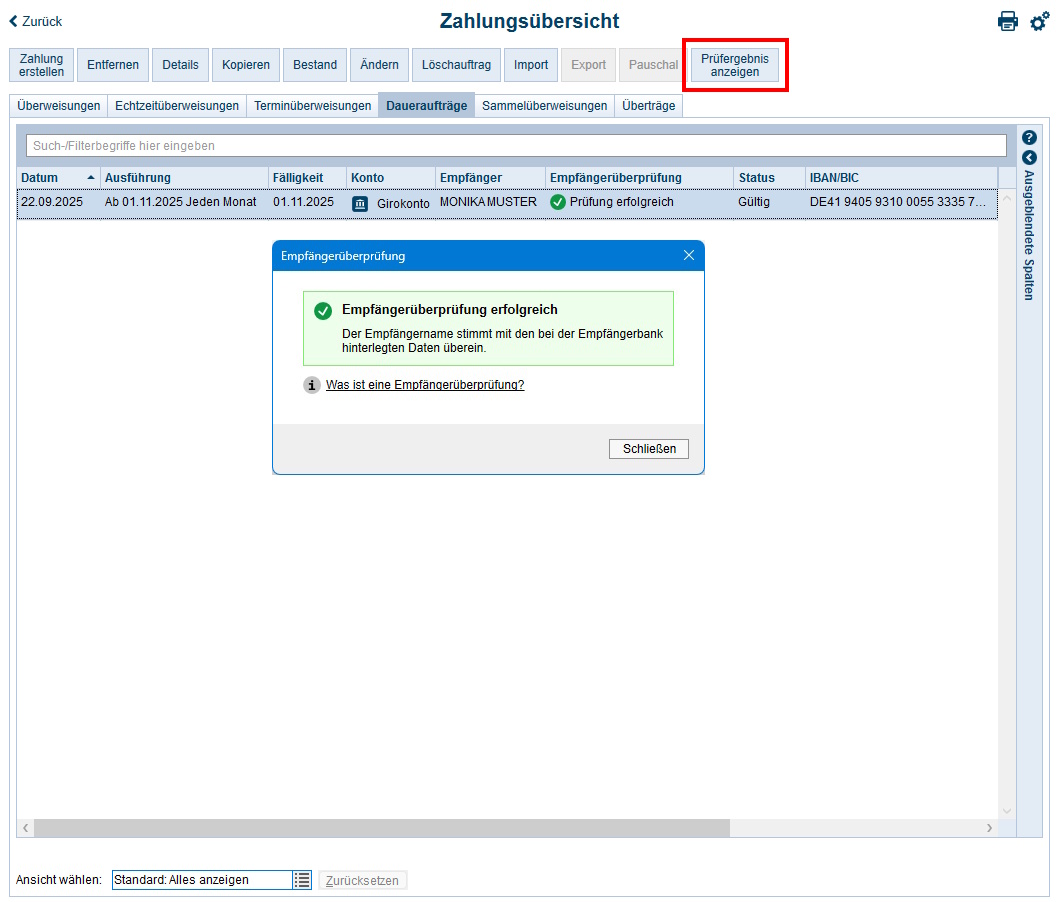Viewport: 1058px width, 902px height.
Task: Click the horizontal scrollbar of the table
Action: click(380, 828)
